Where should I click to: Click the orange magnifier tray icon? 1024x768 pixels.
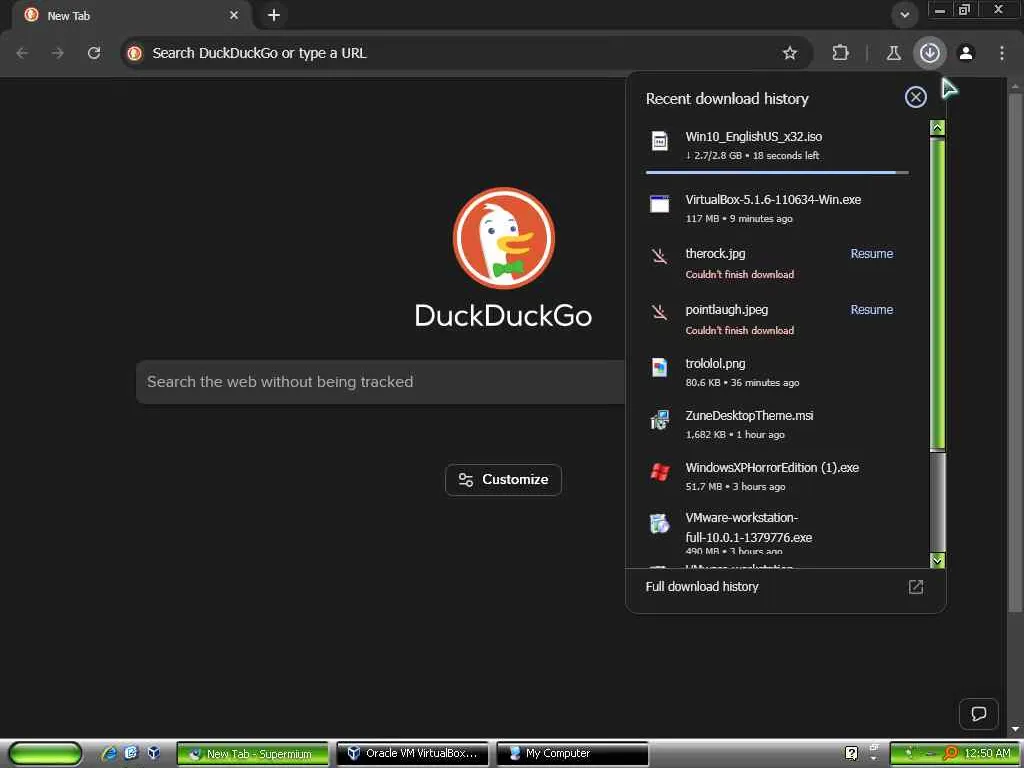(951, 754)
